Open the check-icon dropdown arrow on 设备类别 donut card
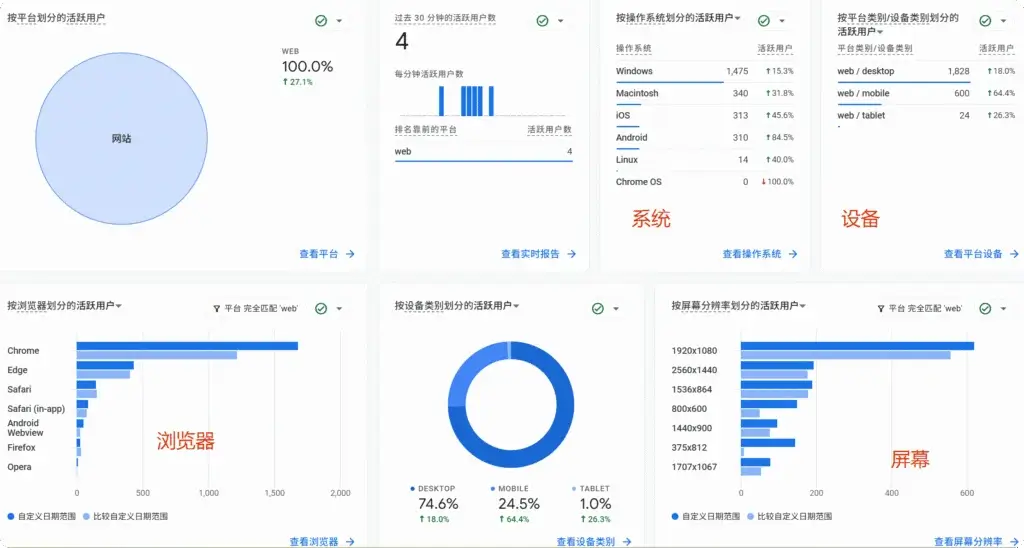 point(616,308)
